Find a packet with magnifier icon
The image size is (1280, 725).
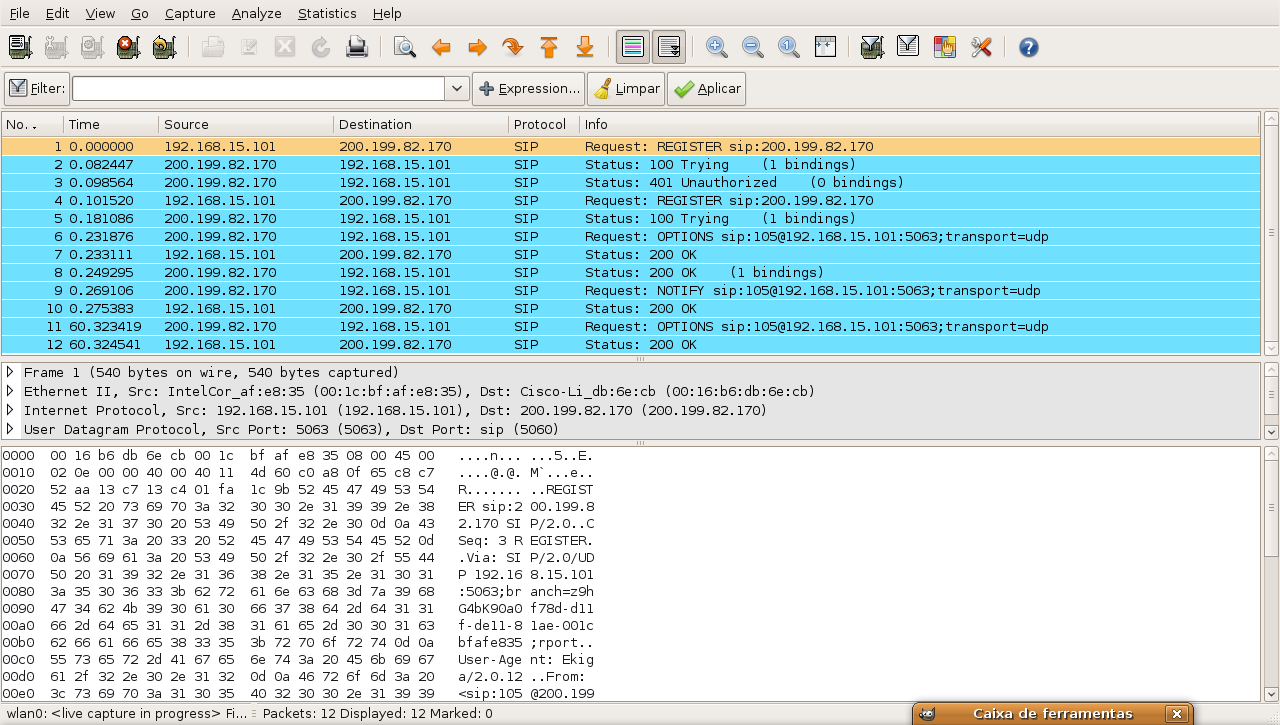point(405,47)
